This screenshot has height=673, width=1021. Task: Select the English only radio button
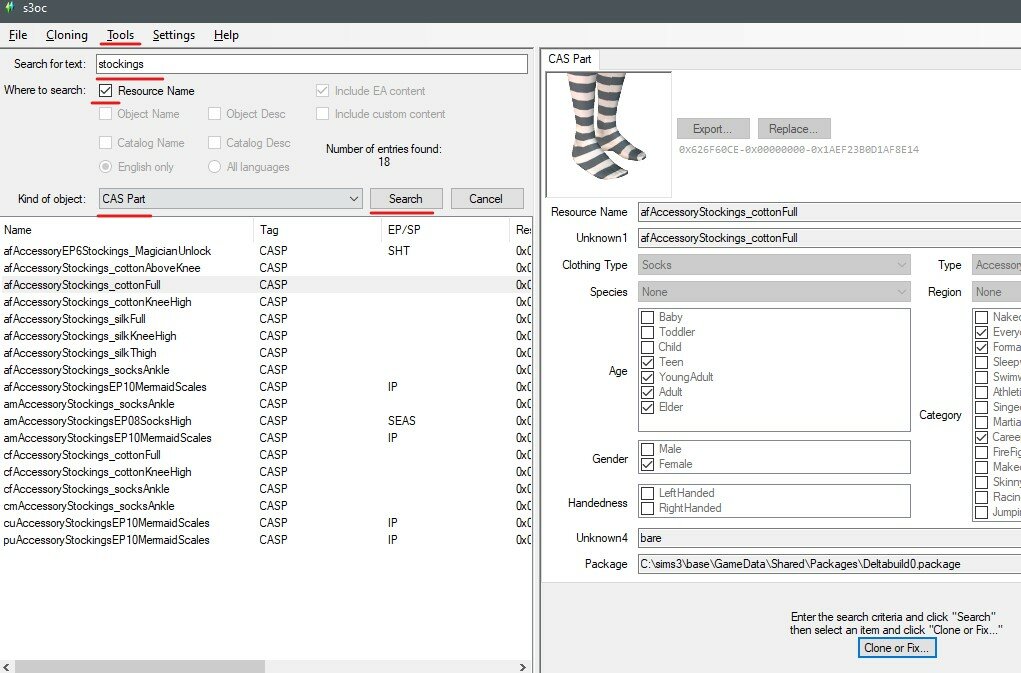(105, 167)
